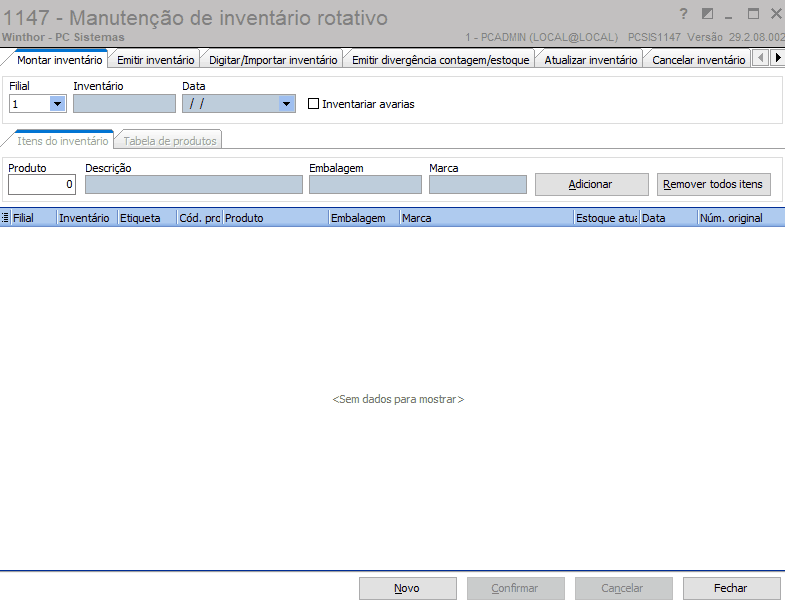The height and width of the screenshot is (602, 785).
Task: Select the Atualizar inventário tab
Action: pyautogui.click(x=591, y=60)
